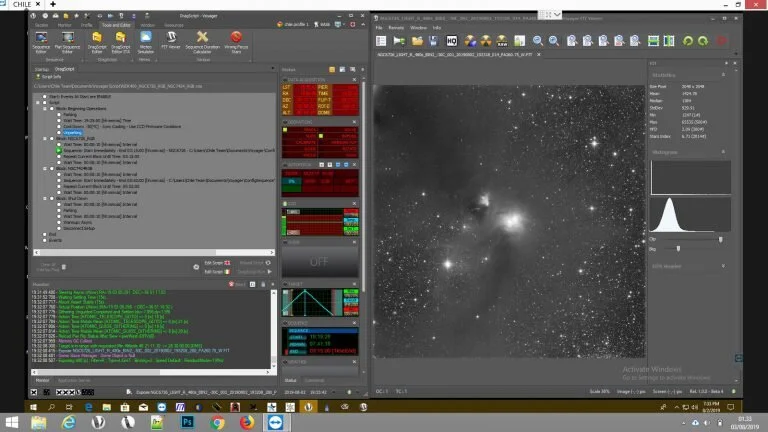Click the Script Info button

(x=48, y=77)
